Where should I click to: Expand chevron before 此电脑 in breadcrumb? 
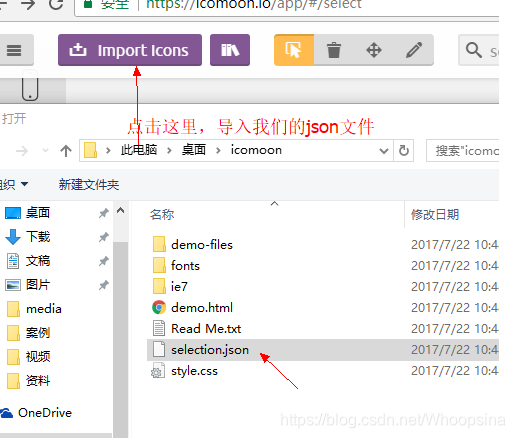(108, 151)
